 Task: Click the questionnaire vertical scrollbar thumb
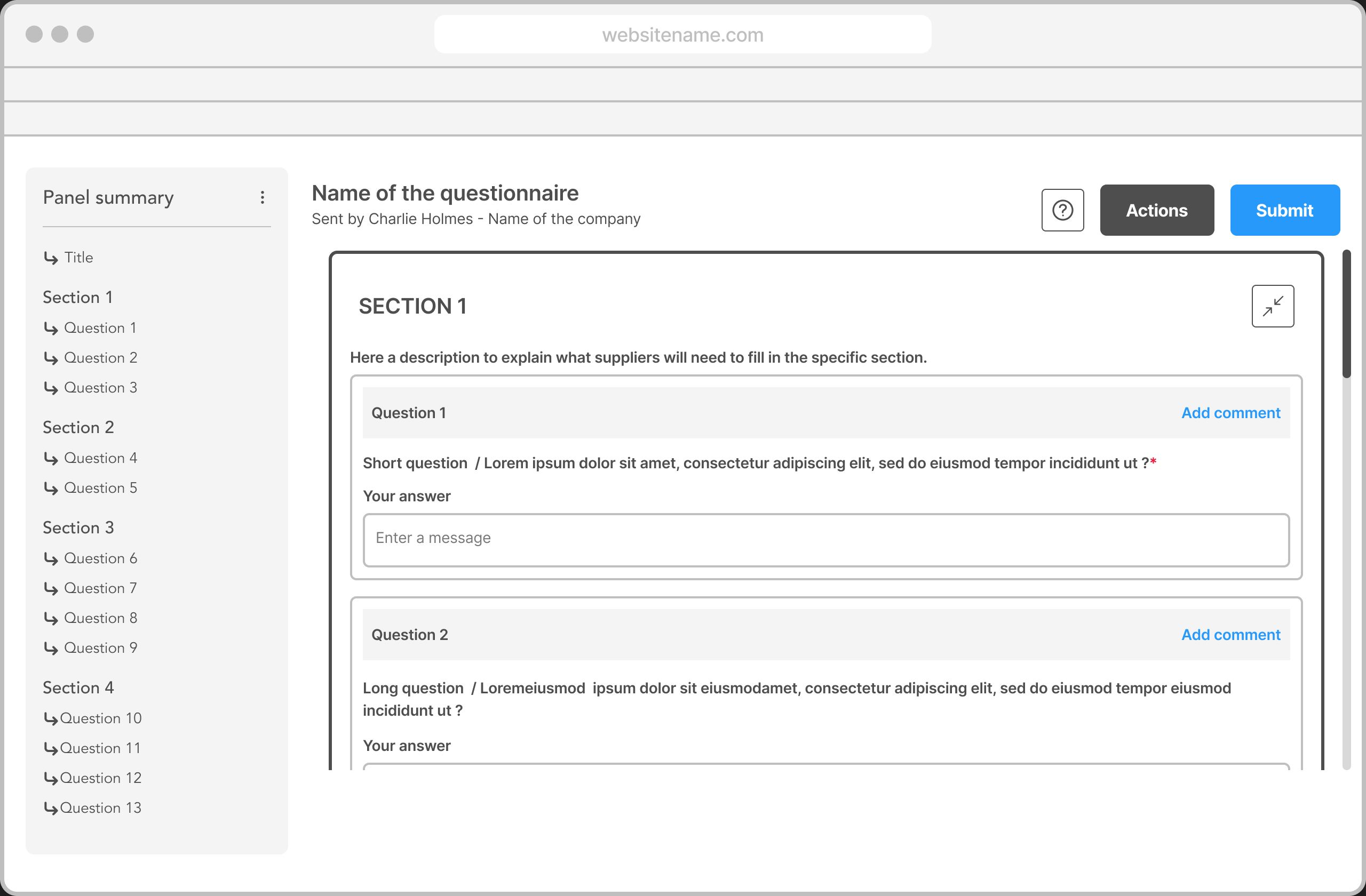click(x=1346, y=314)
